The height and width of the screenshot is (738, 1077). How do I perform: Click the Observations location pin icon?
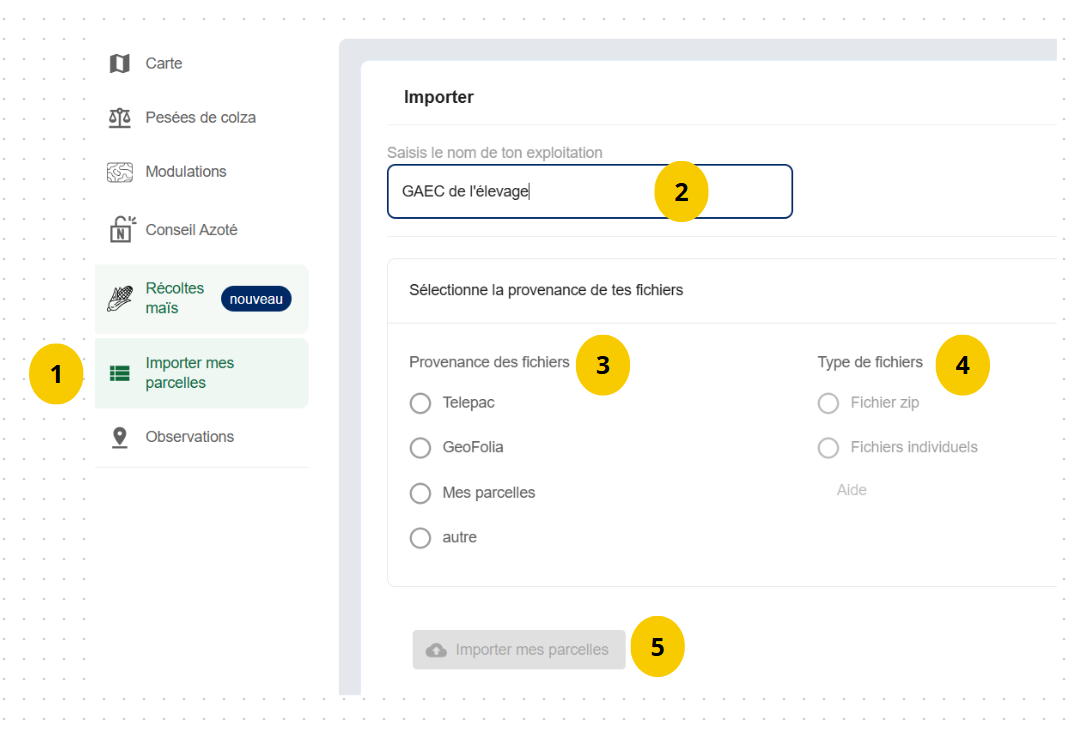point(120,437)
